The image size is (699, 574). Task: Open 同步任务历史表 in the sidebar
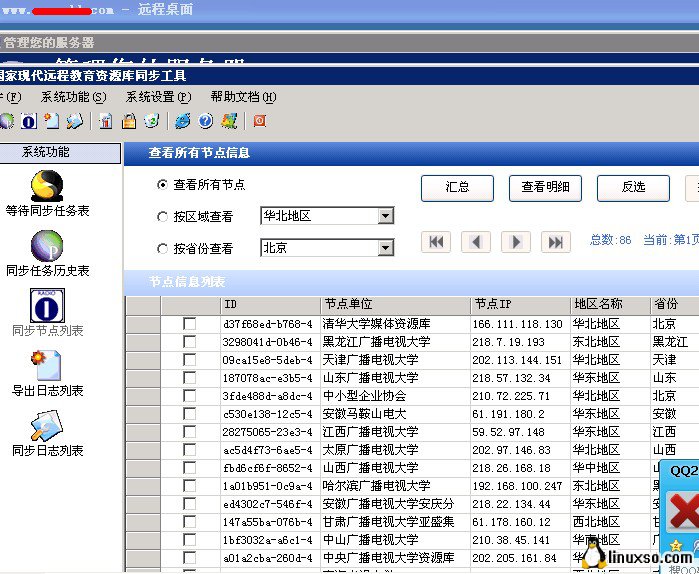tap(47, 246)
